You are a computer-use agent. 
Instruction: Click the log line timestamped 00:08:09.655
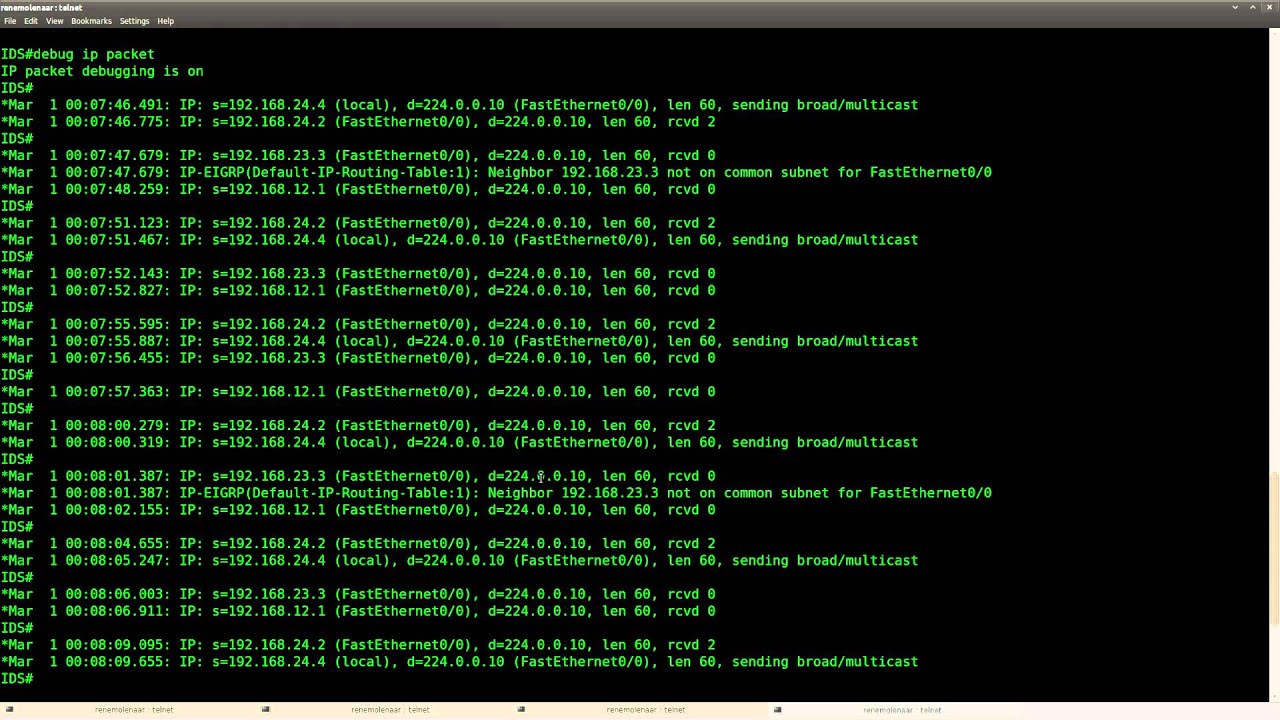459,662
